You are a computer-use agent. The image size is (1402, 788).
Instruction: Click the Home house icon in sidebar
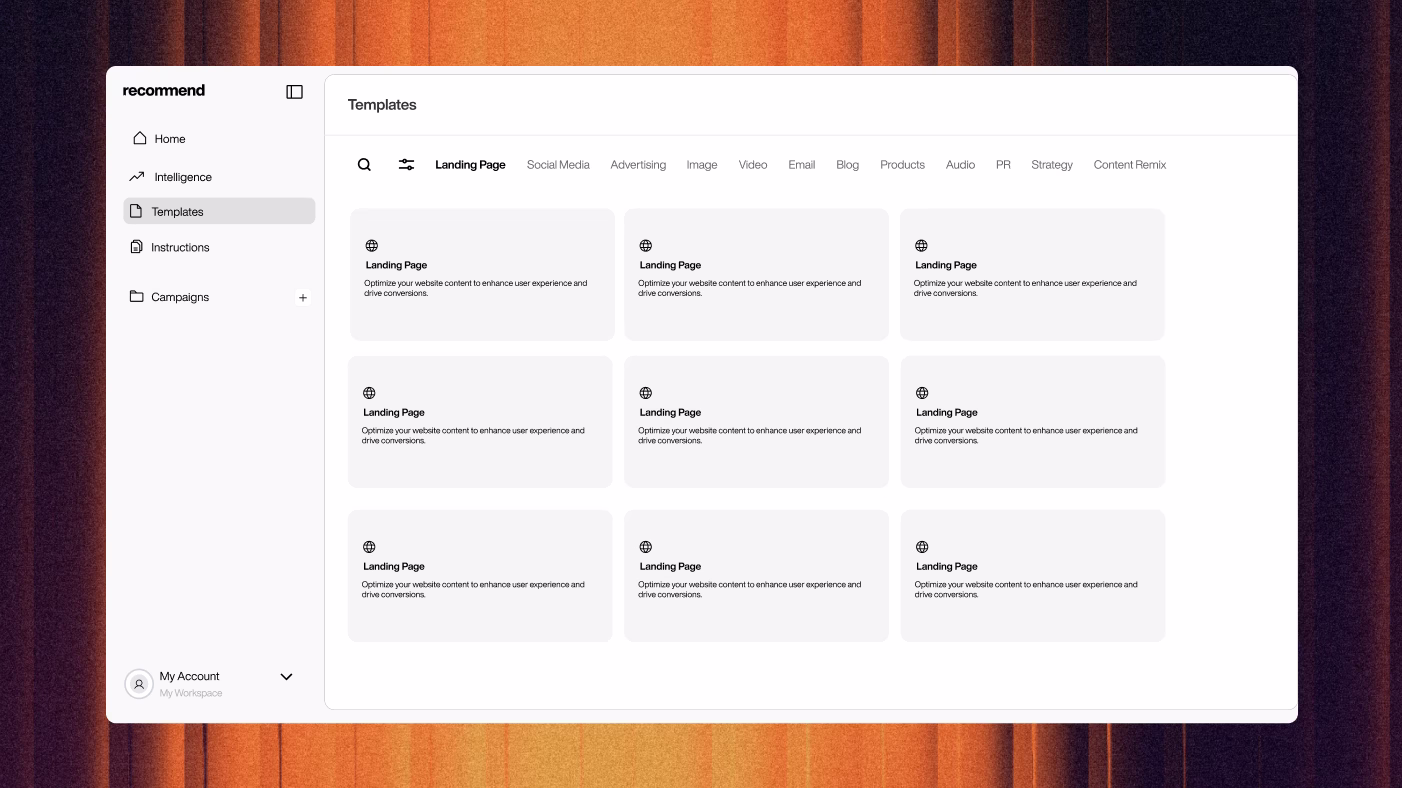click(140, 138)
